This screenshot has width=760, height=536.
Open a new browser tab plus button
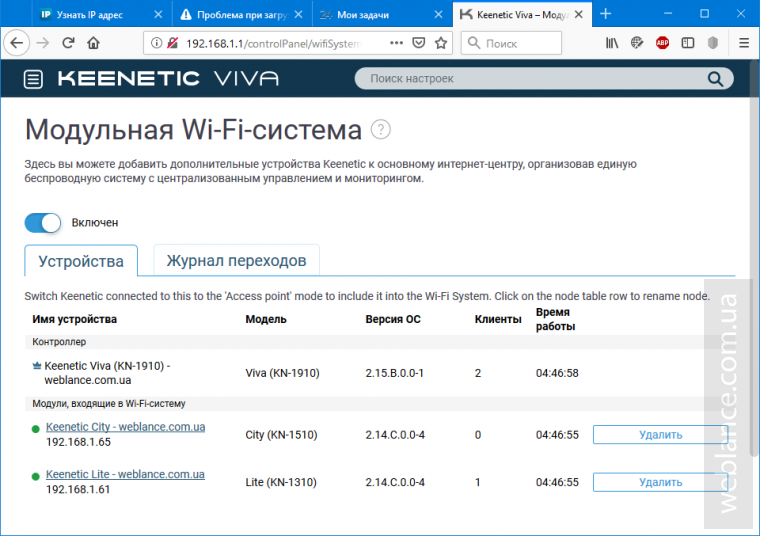[x=605, y=14]
